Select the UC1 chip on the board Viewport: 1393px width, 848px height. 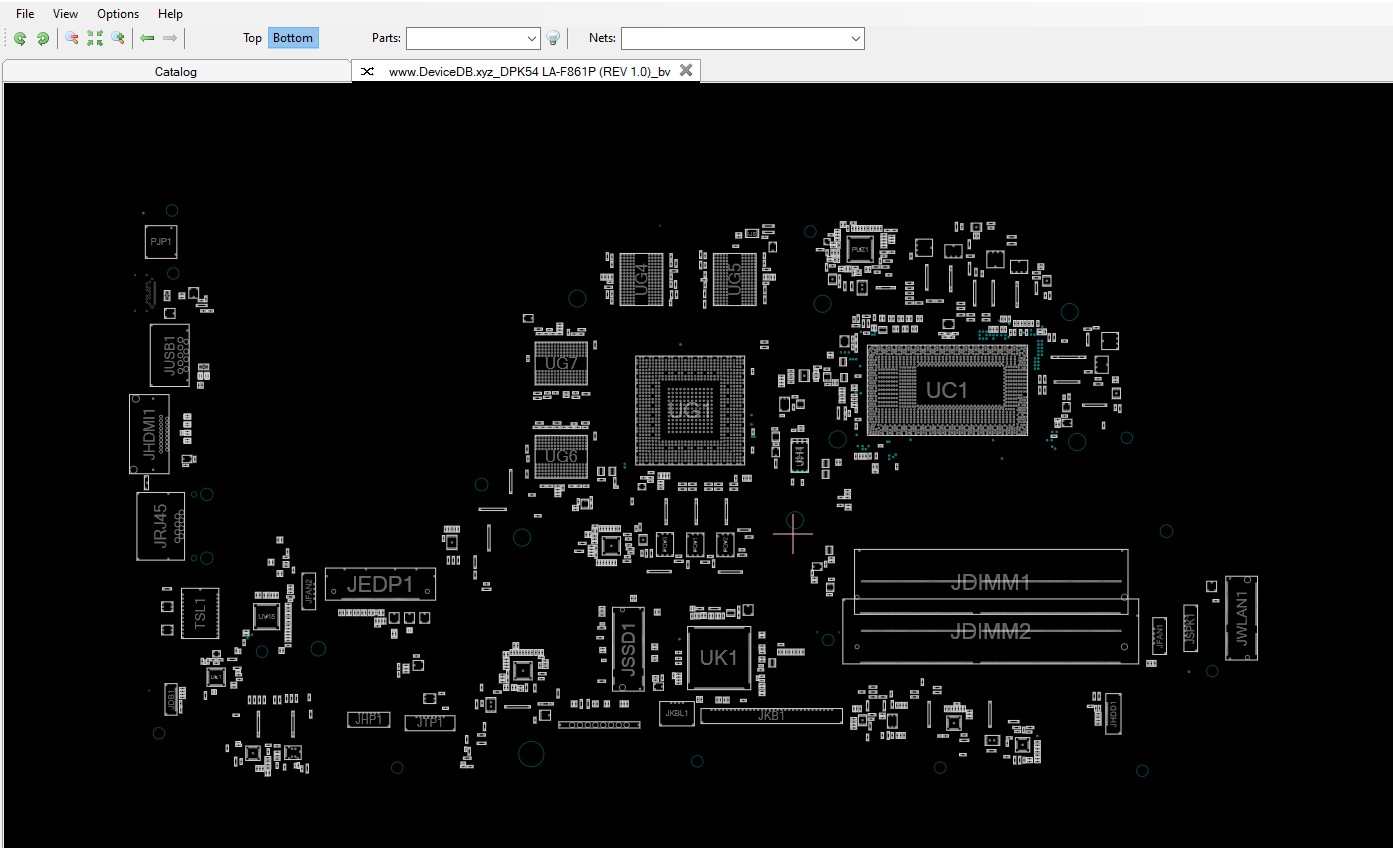tap(946, 390)
